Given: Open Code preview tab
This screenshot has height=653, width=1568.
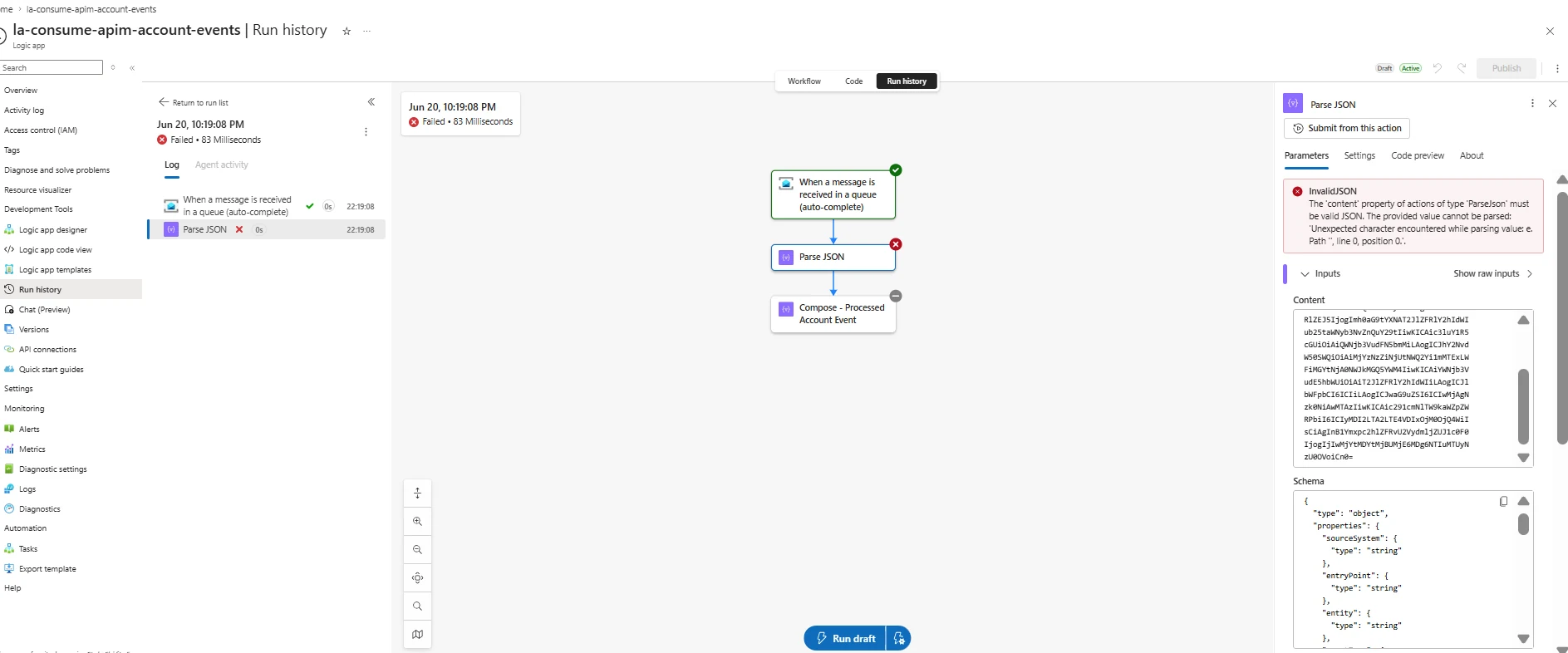Looking at the screenshot, I should [x=1418, y=156].
